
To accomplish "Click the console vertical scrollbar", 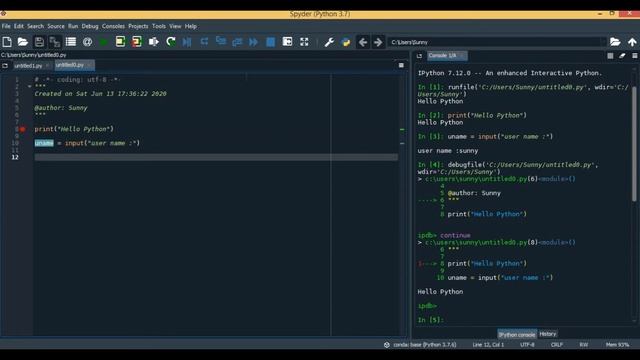I will pos(634,143).
